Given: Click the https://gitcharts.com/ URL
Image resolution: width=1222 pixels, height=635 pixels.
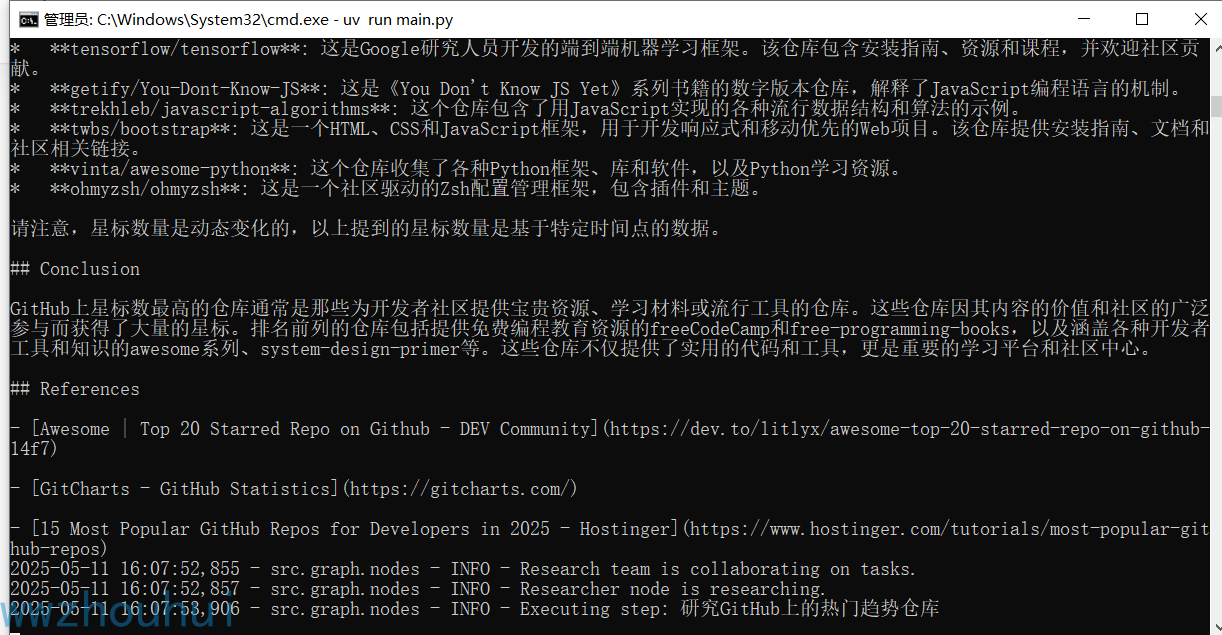Looking at the screenshot, I should (x=460, y=489).
